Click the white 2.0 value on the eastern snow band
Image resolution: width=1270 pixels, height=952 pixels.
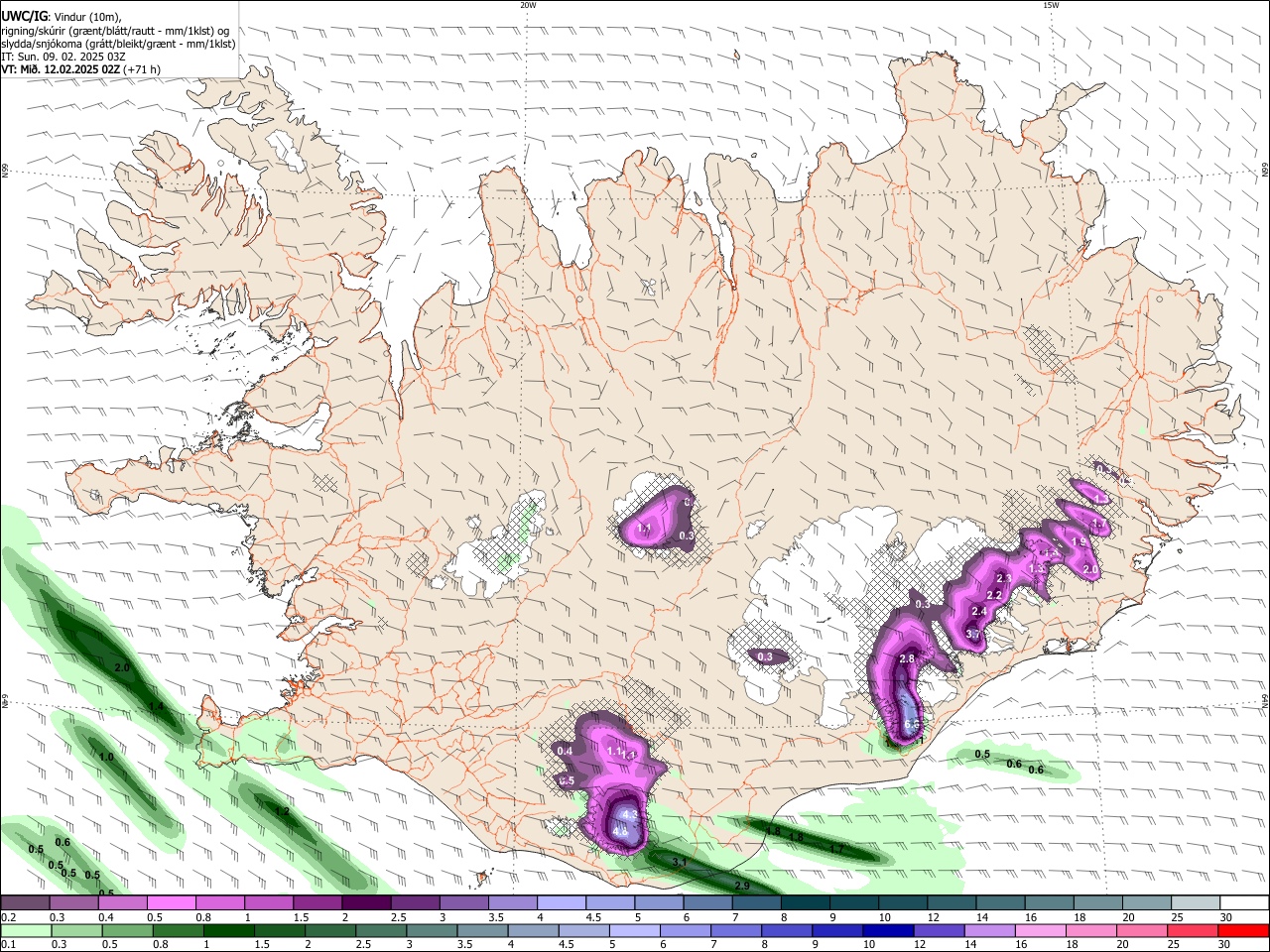coord(1089,570)
